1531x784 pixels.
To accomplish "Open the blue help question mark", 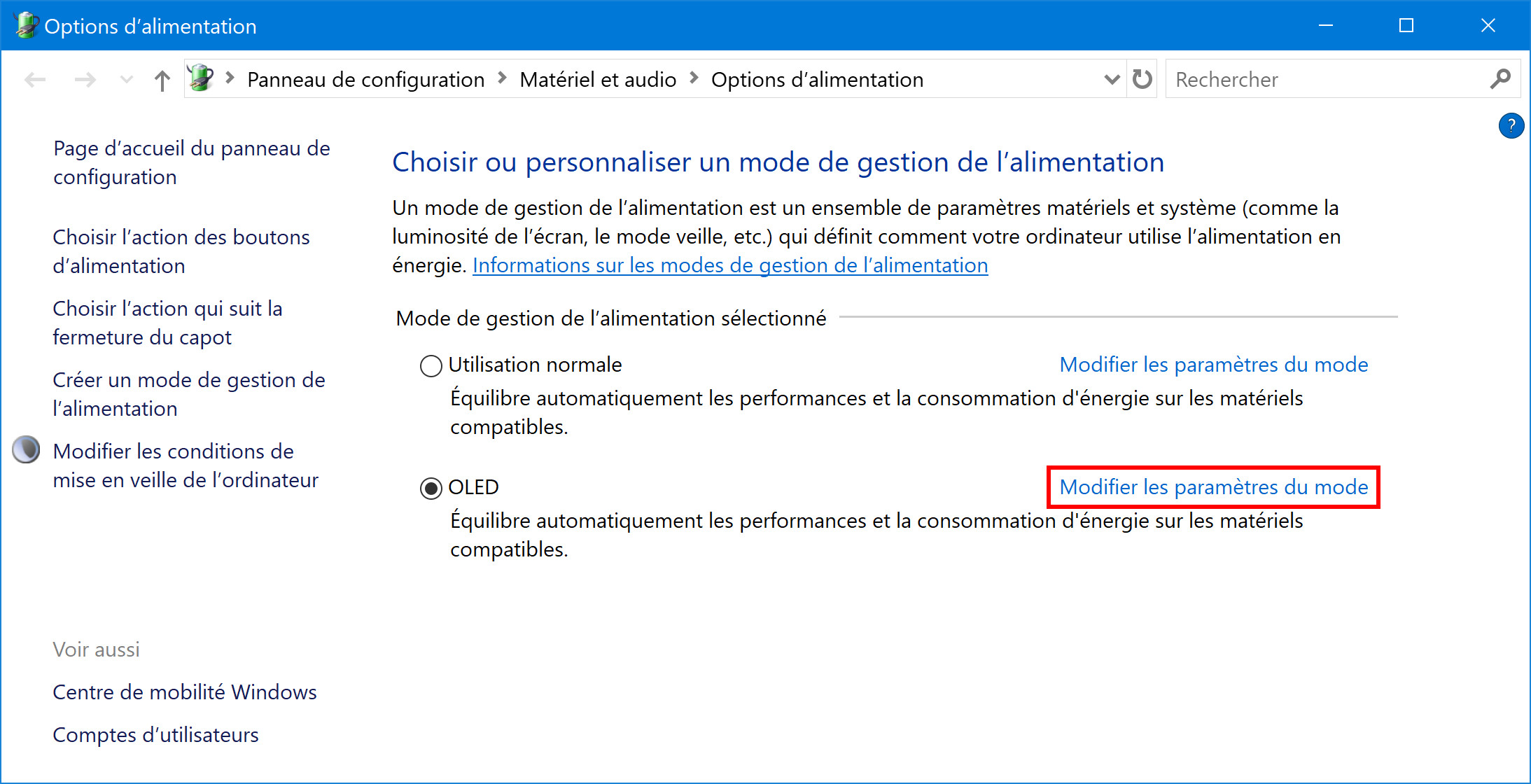I will 1511,126.
